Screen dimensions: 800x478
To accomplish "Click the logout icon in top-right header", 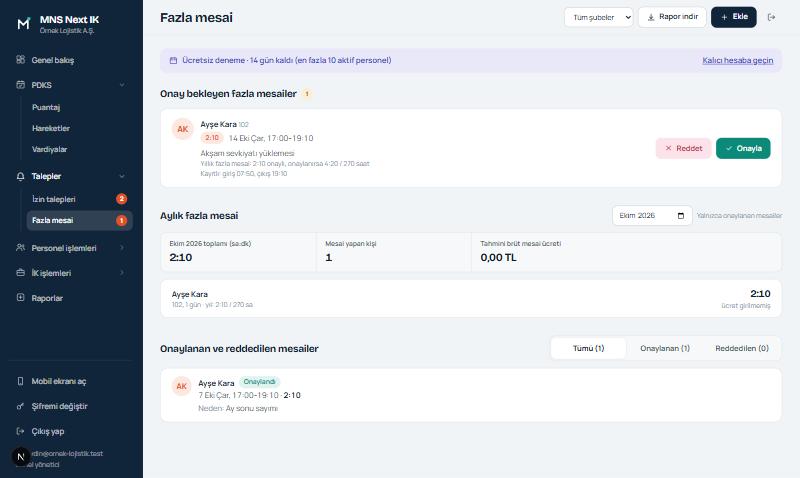I will pos(771,17).
